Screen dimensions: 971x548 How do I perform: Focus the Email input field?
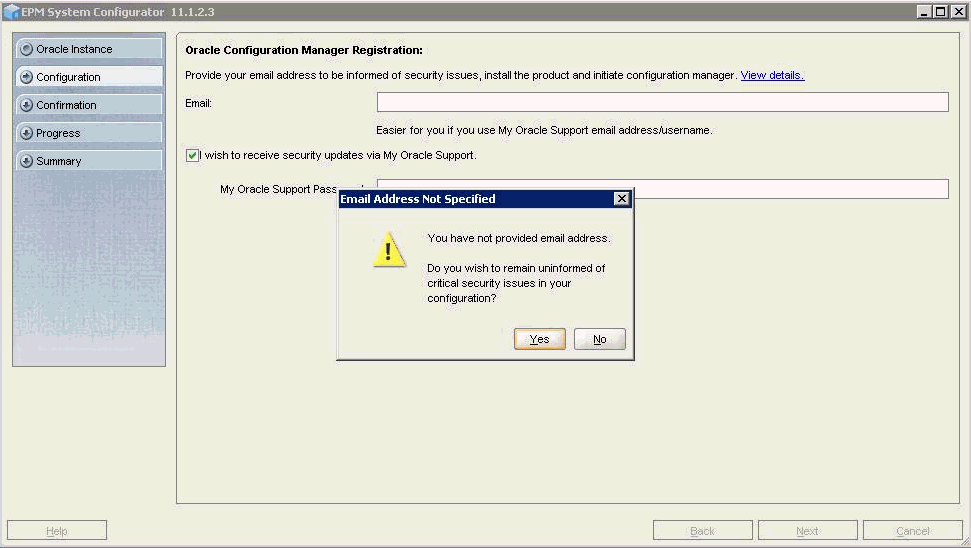tap(662, 102)
